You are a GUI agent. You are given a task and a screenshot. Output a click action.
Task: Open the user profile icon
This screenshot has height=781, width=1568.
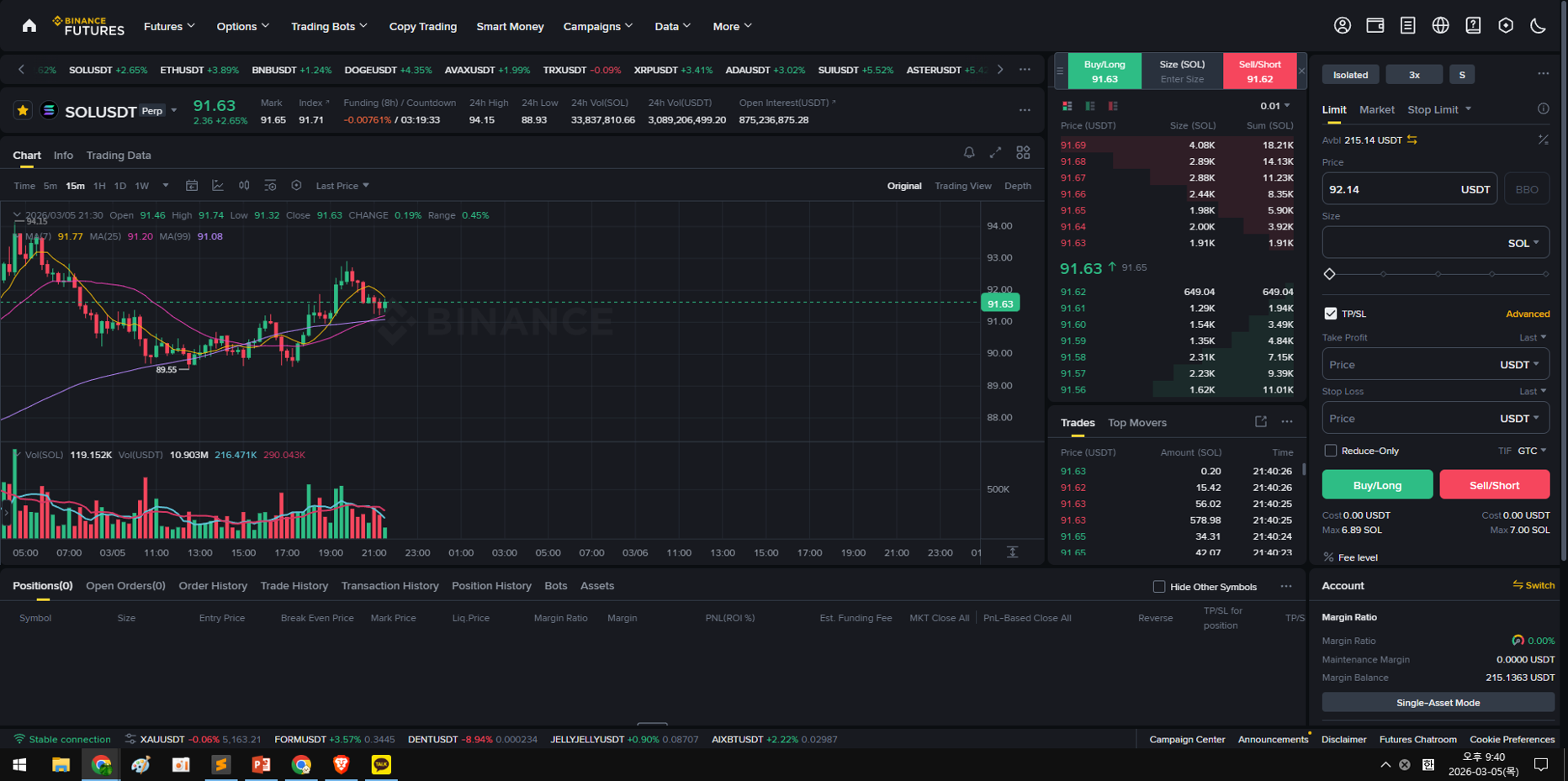[x=1343, y=25]
